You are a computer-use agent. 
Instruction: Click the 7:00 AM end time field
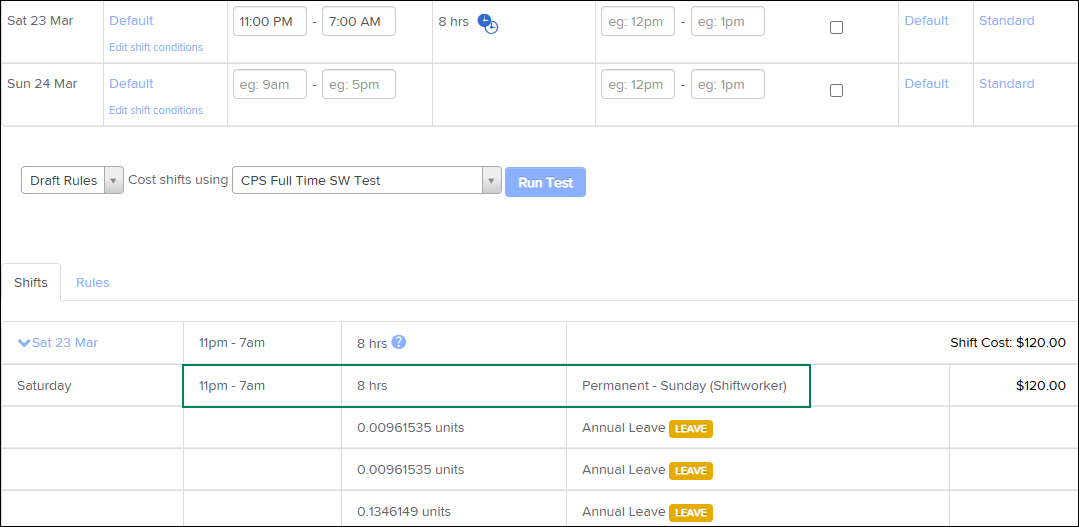click(x=358, y=21)
